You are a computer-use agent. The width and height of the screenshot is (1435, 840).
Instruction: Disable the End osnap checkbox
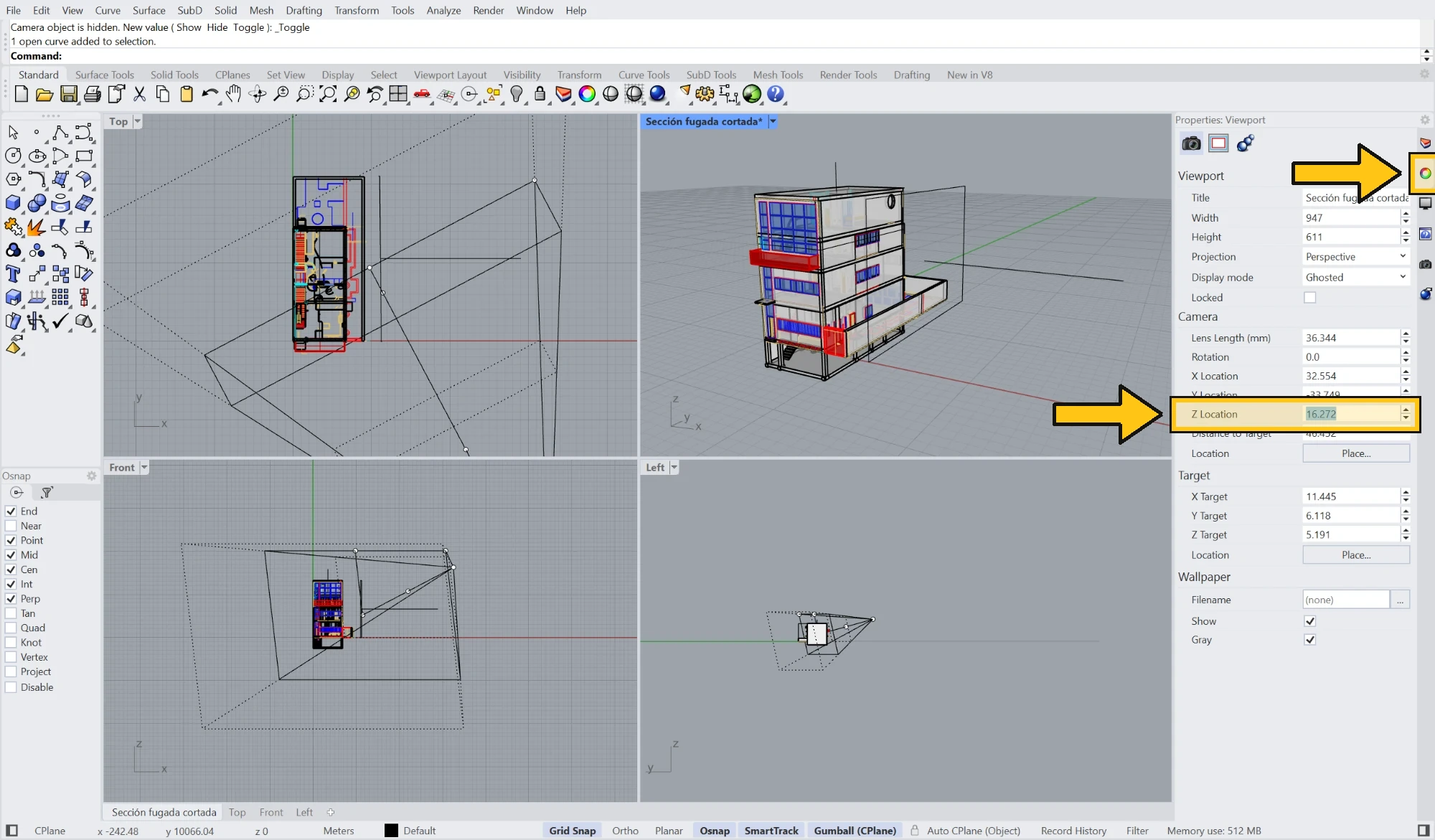11,511
